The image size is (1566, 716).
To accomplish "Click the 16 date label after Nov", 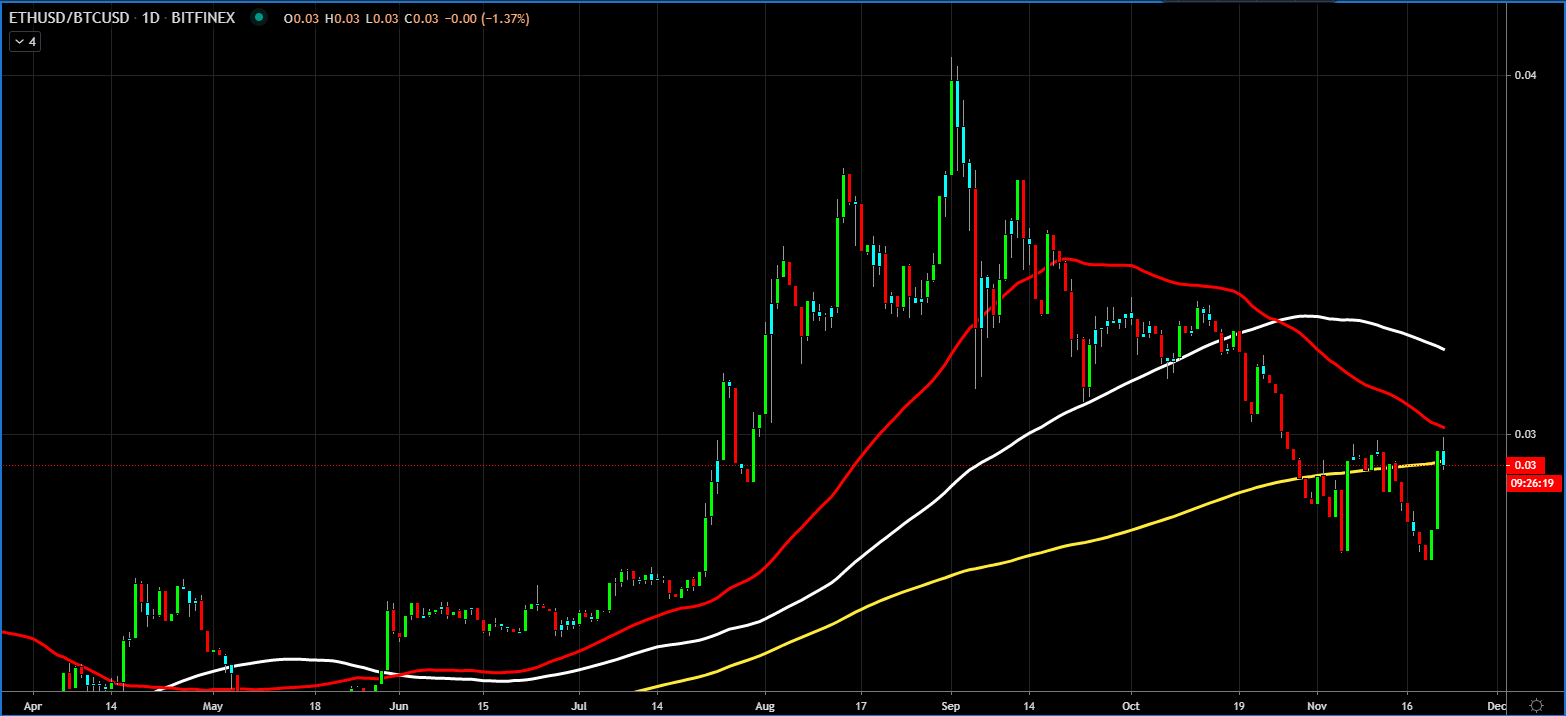I will pyautogui.click(x=1407, y=704).
